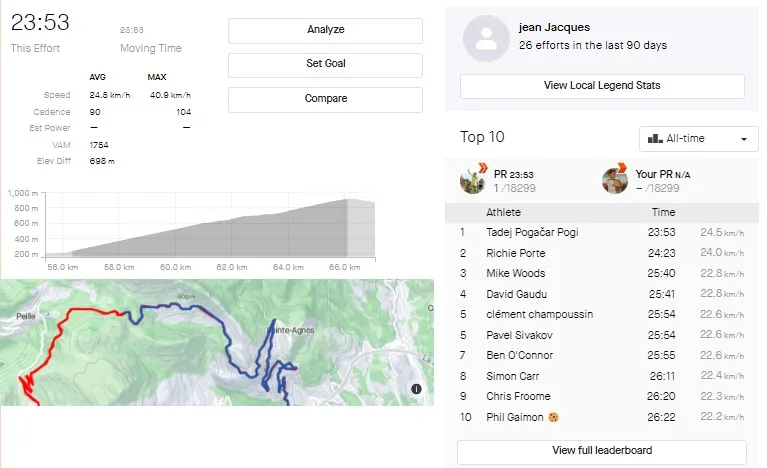This screenshot has height=468, width=767.
Task: Click the PR 23:53 athlete avatar
Action: [473, 180]
